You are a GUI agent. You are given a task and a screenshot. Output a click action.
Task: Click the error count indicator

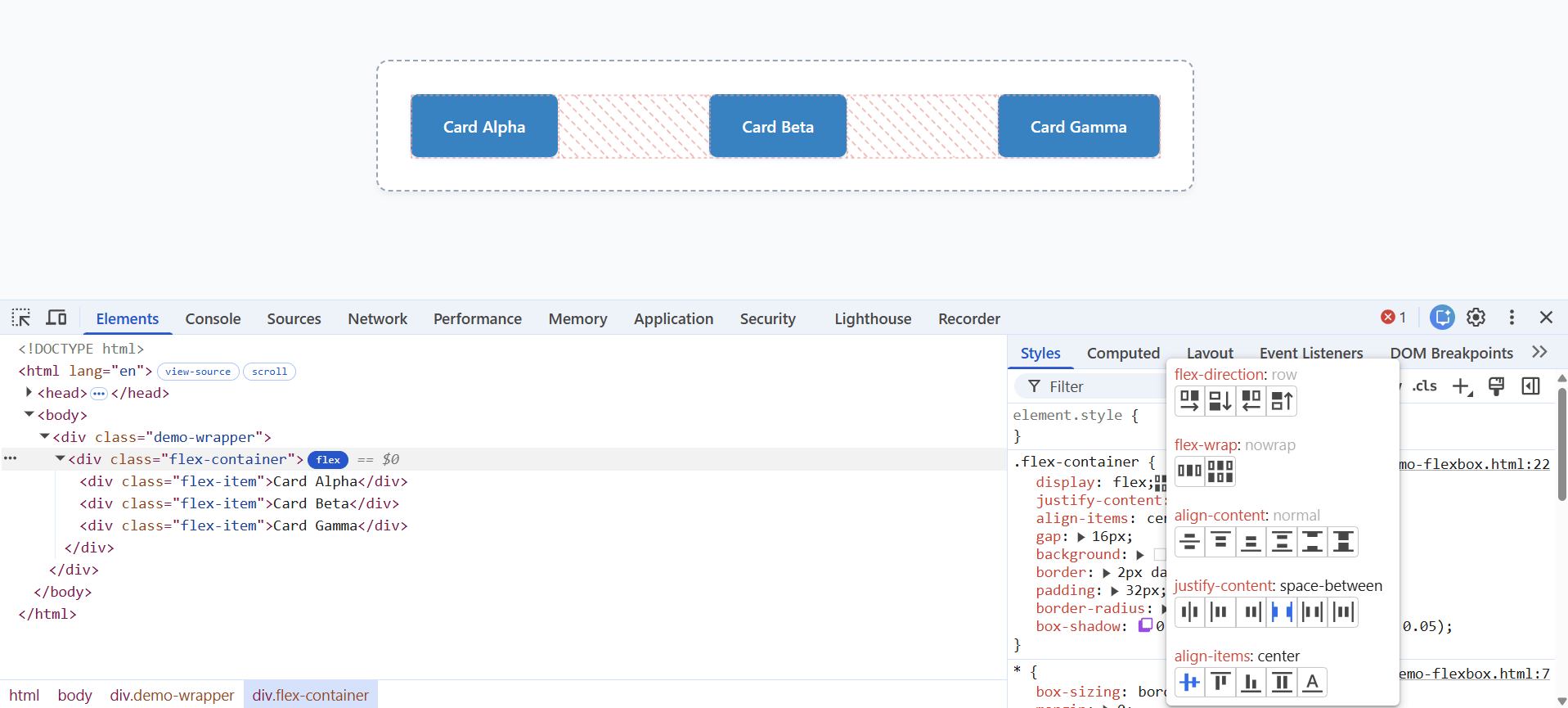click(1394, 318)
